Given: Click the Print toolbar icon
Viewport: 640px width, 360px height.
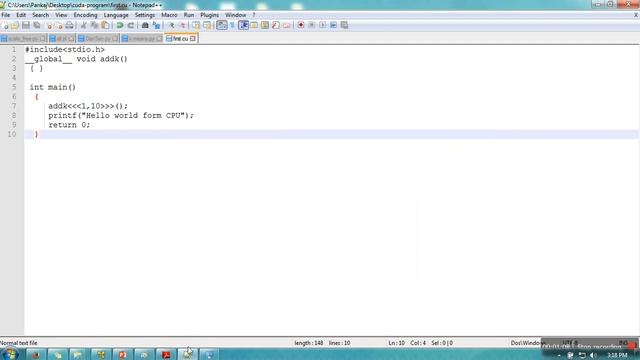Looking at the screenshot, I should tap(69, 25).
